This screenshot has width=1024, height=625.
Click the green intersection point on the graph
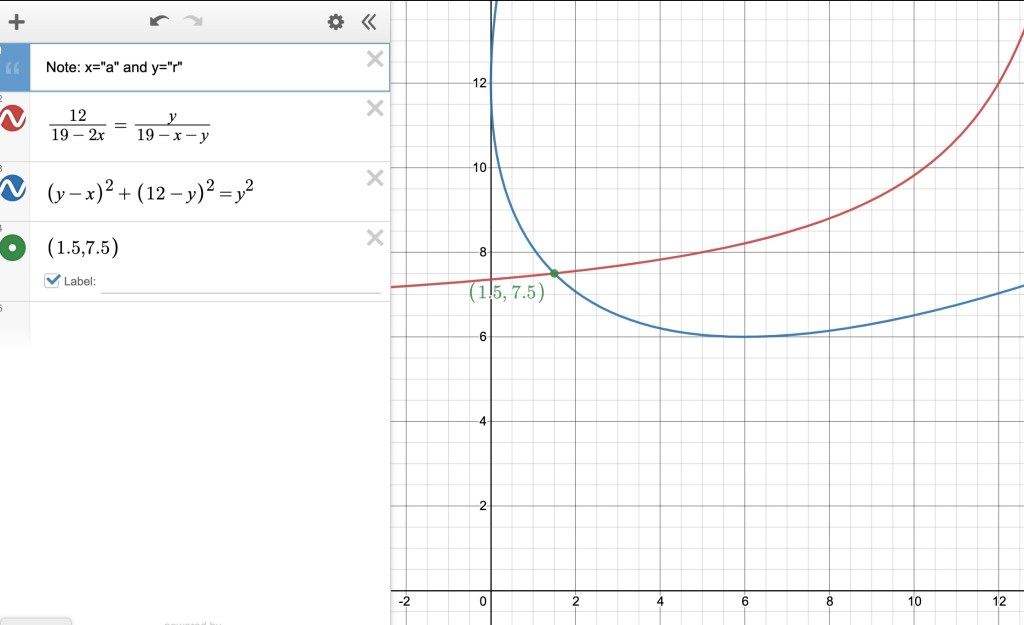pyautogui.click(x=554, y=273)
